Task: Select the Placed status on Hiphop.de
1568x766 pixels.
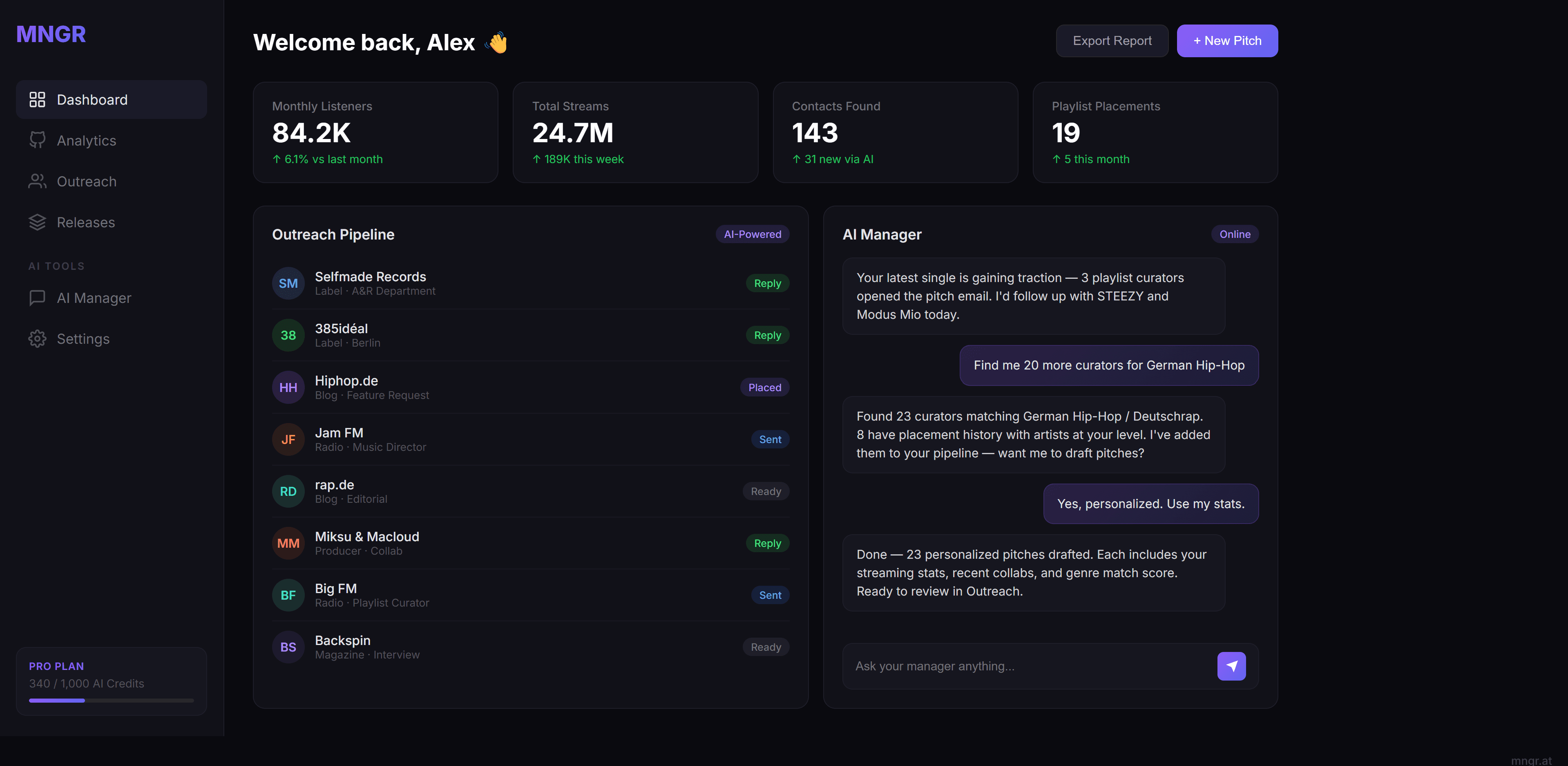Action: (x=764, y=387)
